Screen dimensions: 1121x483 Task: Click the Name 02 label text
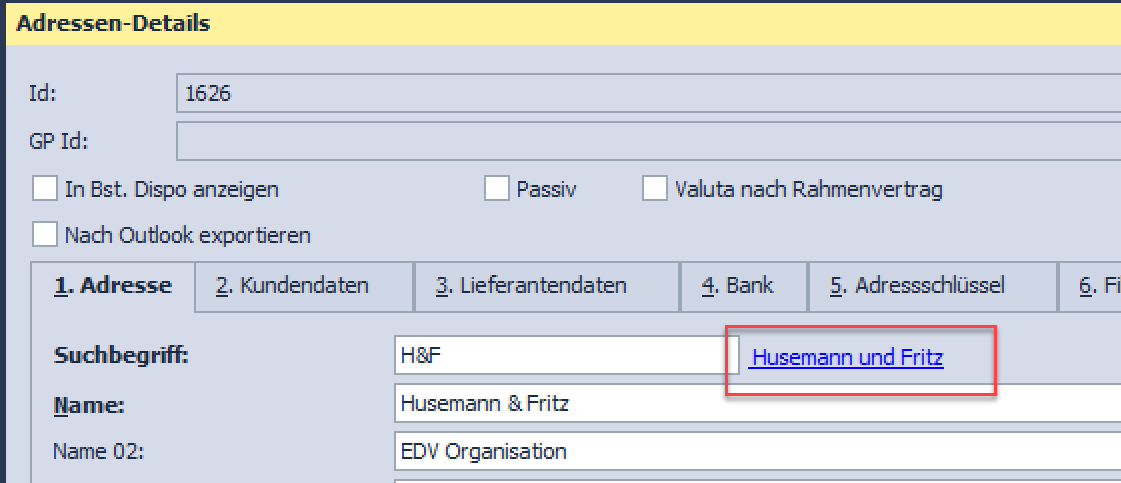coord(98,451)
